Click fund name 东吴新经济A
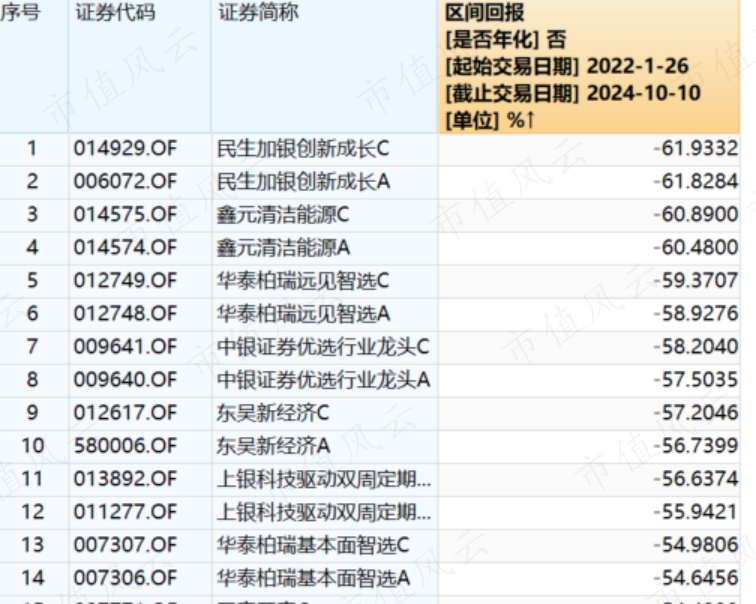The width and height of the screenshot is (756, 604). 273,445
